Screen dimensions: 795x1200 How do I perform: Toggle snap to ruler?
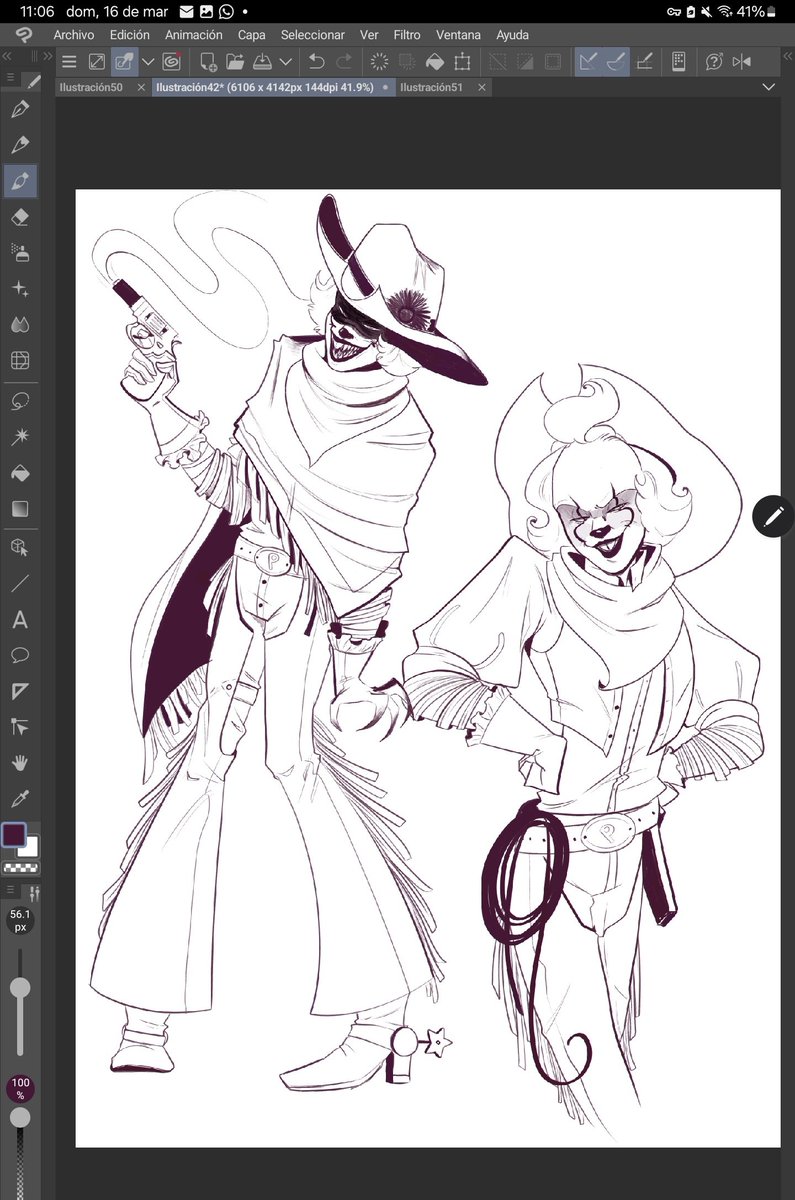coord(589,62)
